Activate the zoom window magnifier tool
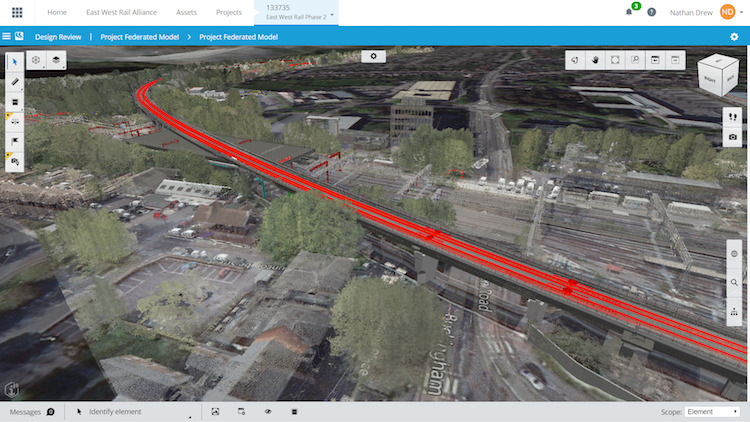Viewport: 750px width, 422px height. [635, 59]
